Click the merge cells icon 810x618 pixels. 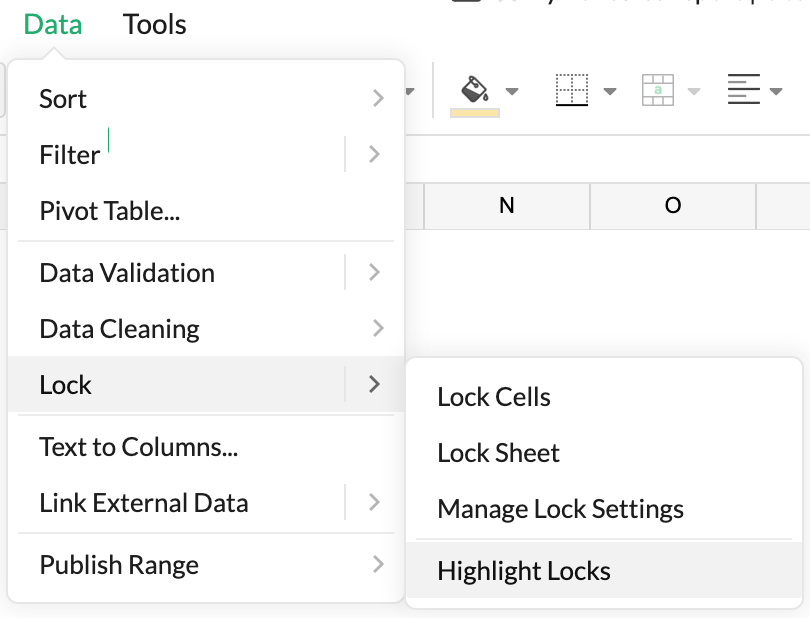pos(658,91)
